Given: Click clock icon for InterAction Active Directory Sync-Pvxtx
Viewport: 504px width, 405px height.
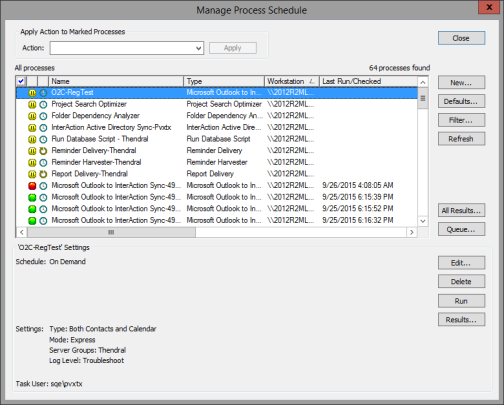Looking at the screenshot, I should click(x=43, y=128).
